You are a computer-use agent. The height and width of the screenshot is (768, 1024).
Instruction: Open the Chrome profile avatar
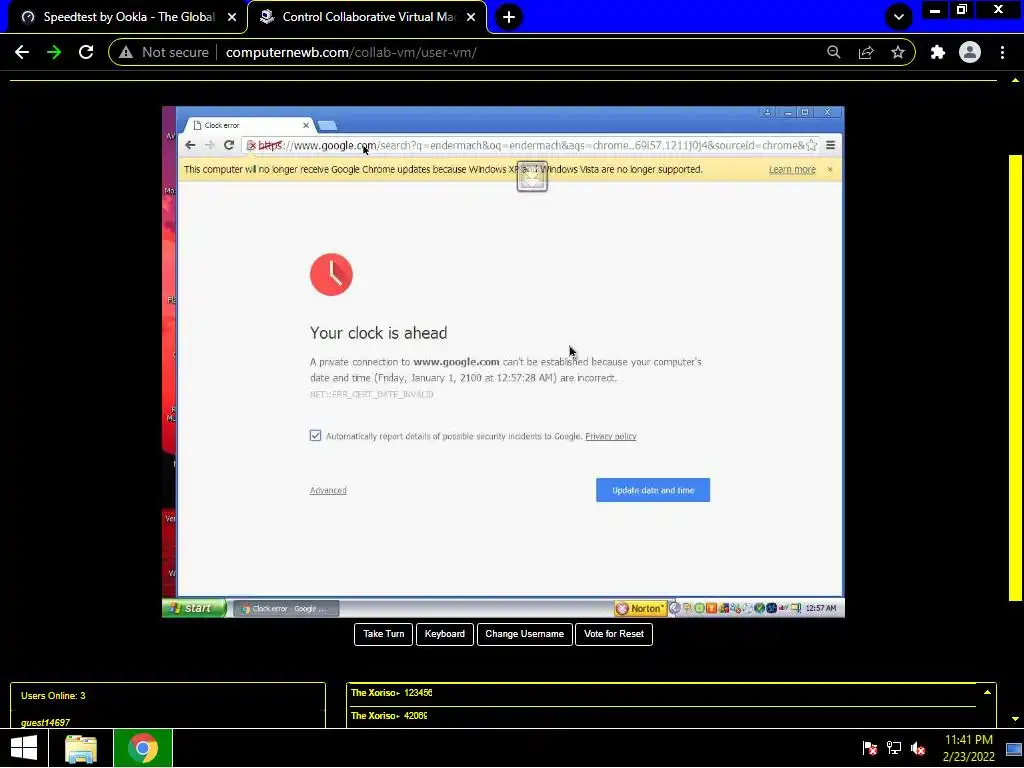(x=970, y=52)
